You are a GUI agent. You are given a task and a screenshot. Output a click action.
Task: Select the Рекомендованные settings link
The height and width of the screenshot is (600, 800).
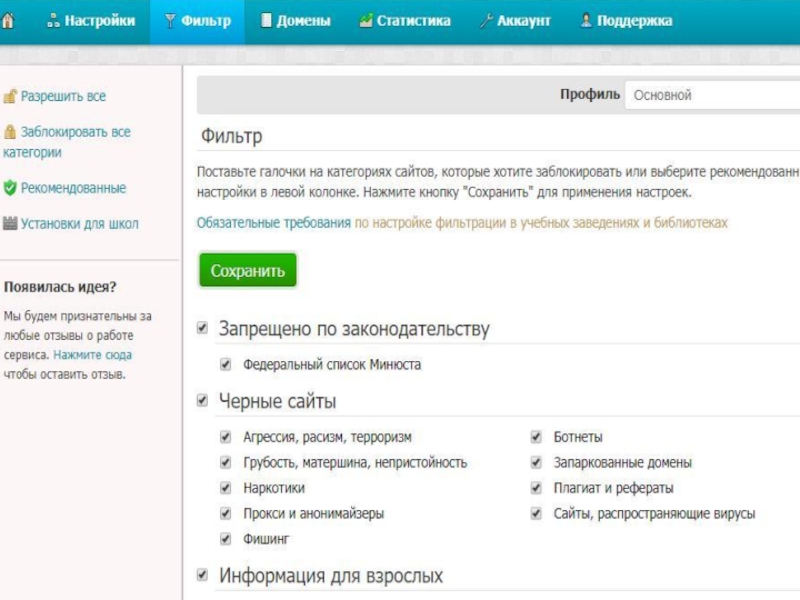(73, 188)
